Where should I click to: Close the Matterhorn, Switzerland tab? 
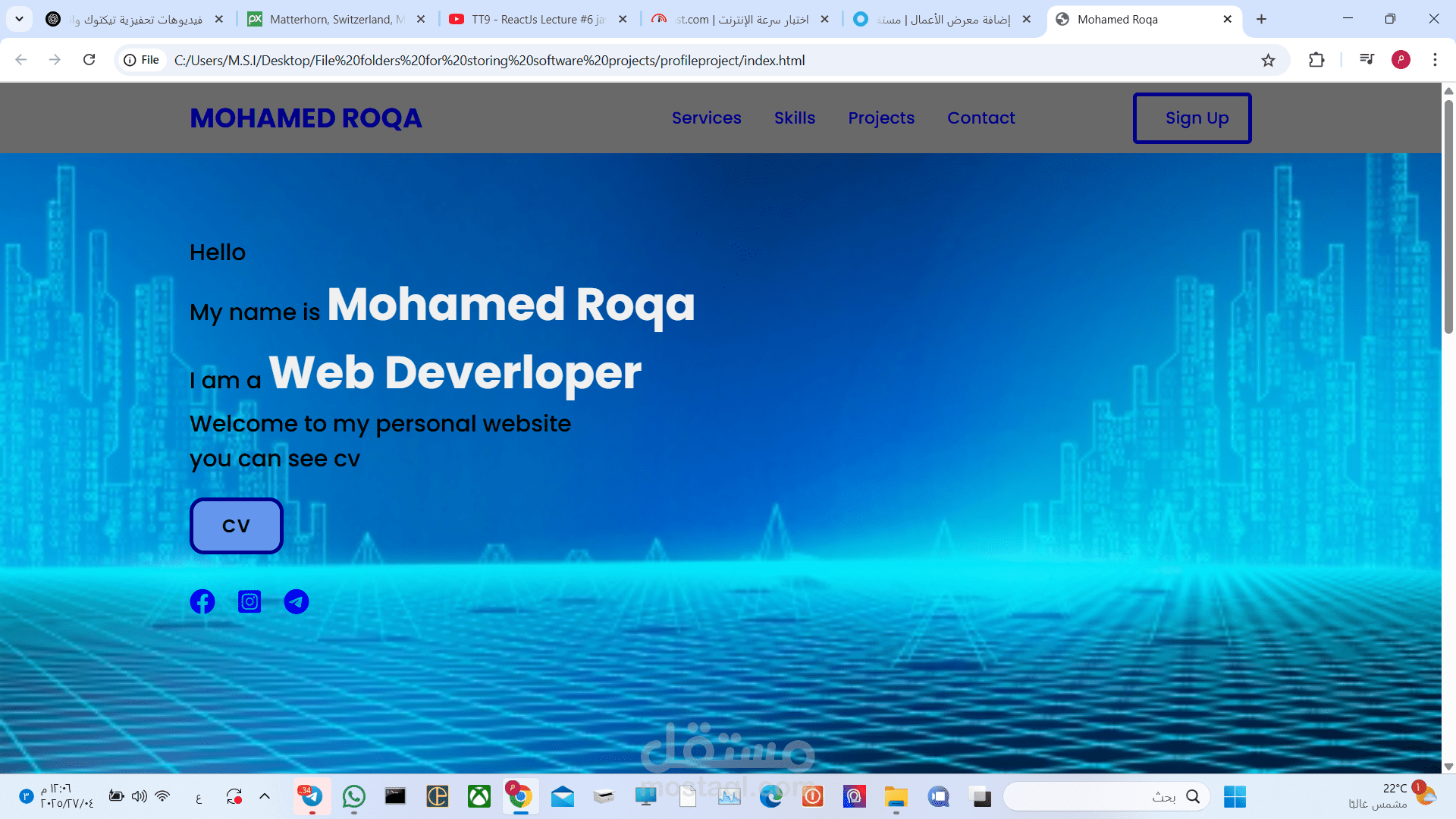421,19
